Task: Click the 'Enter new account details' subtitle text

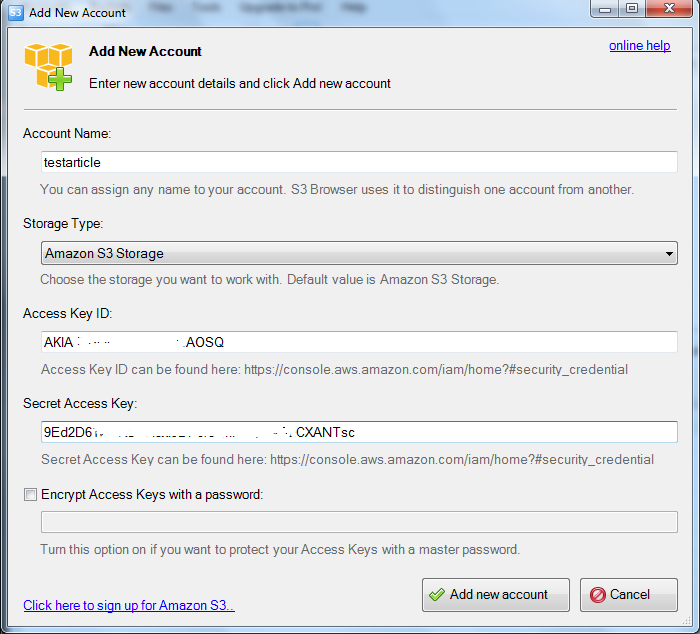Action: (x=240, y=83)
